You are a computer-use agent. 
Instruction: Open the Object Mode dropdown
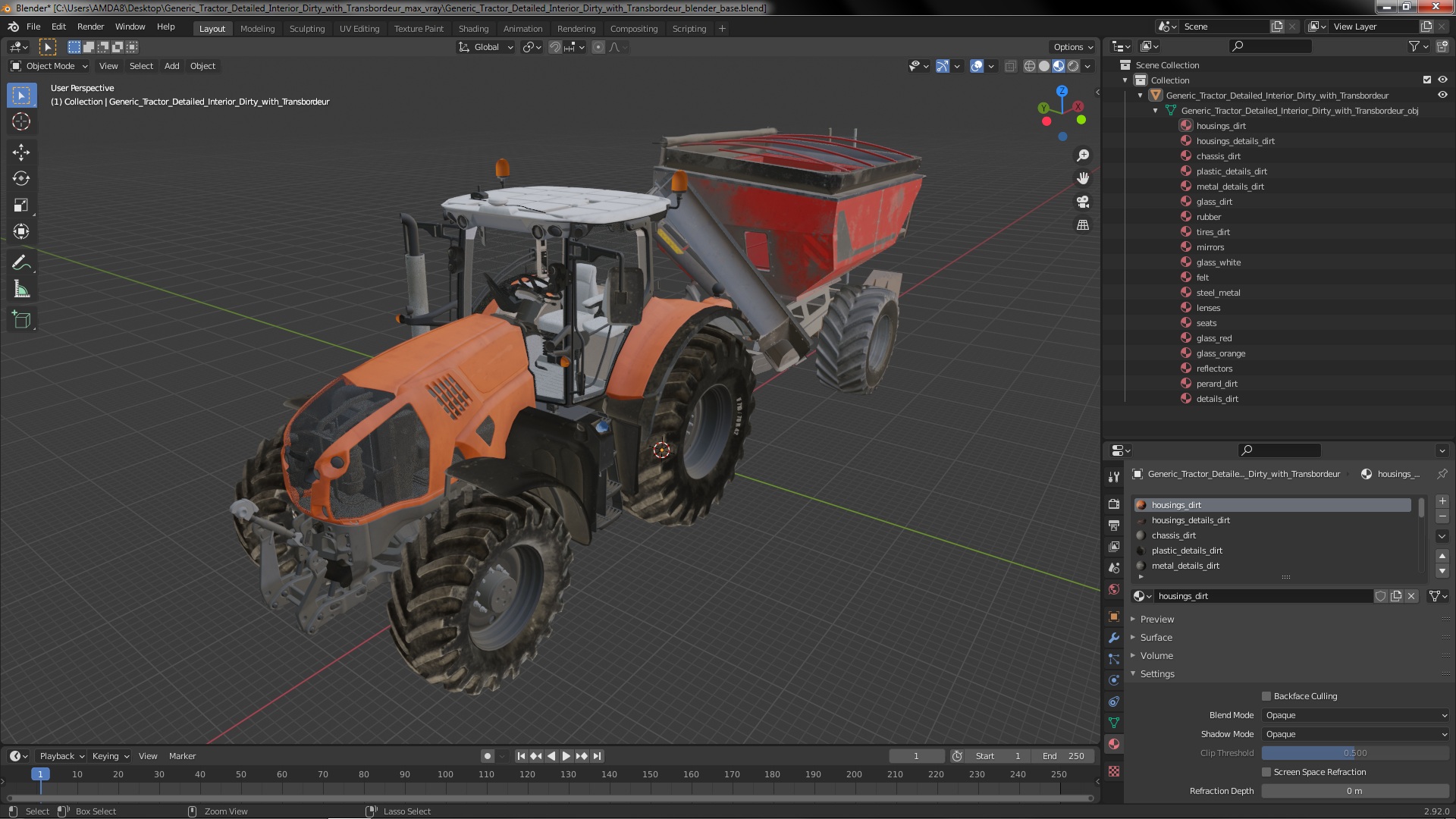(x=49, y=66)
